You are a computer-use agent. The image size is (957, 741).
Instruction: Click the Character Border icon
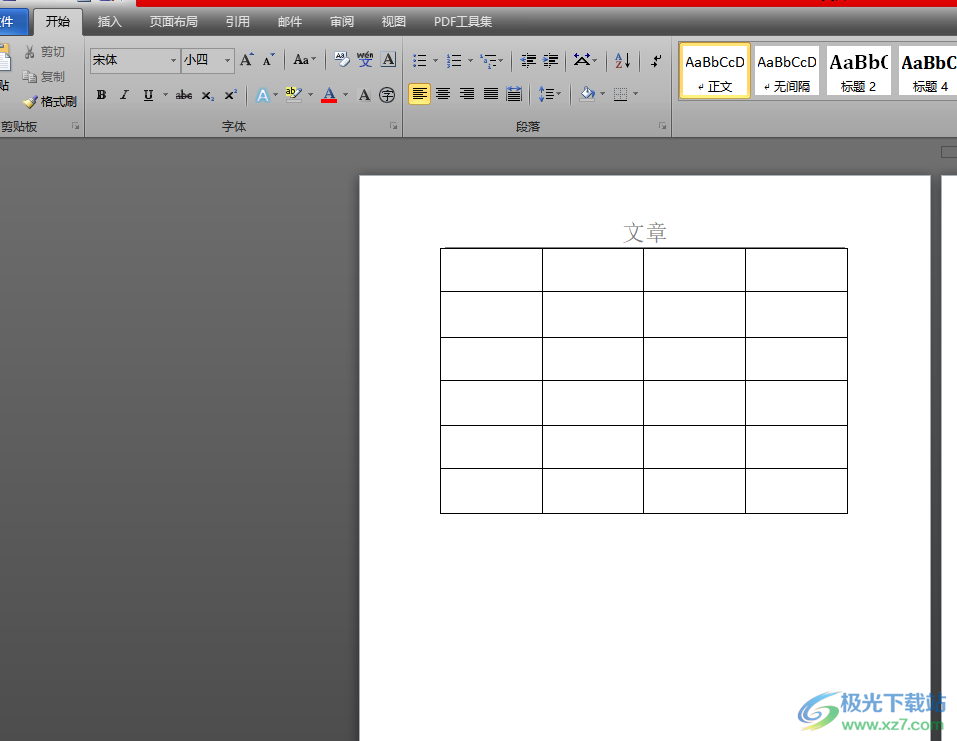click(388, 59)
